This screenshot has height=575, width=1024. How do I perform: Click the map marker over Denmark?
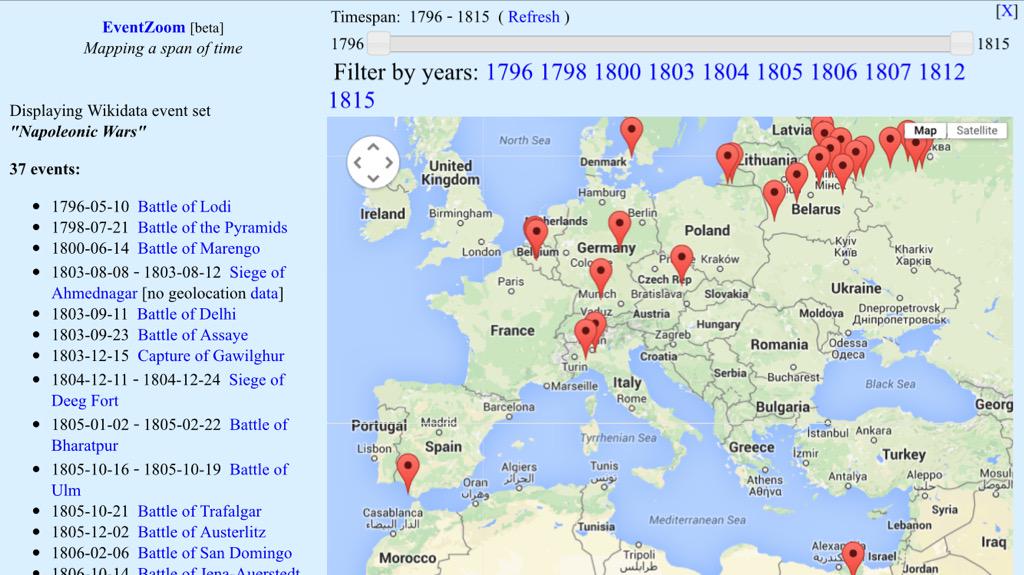(x=631, y=134)
